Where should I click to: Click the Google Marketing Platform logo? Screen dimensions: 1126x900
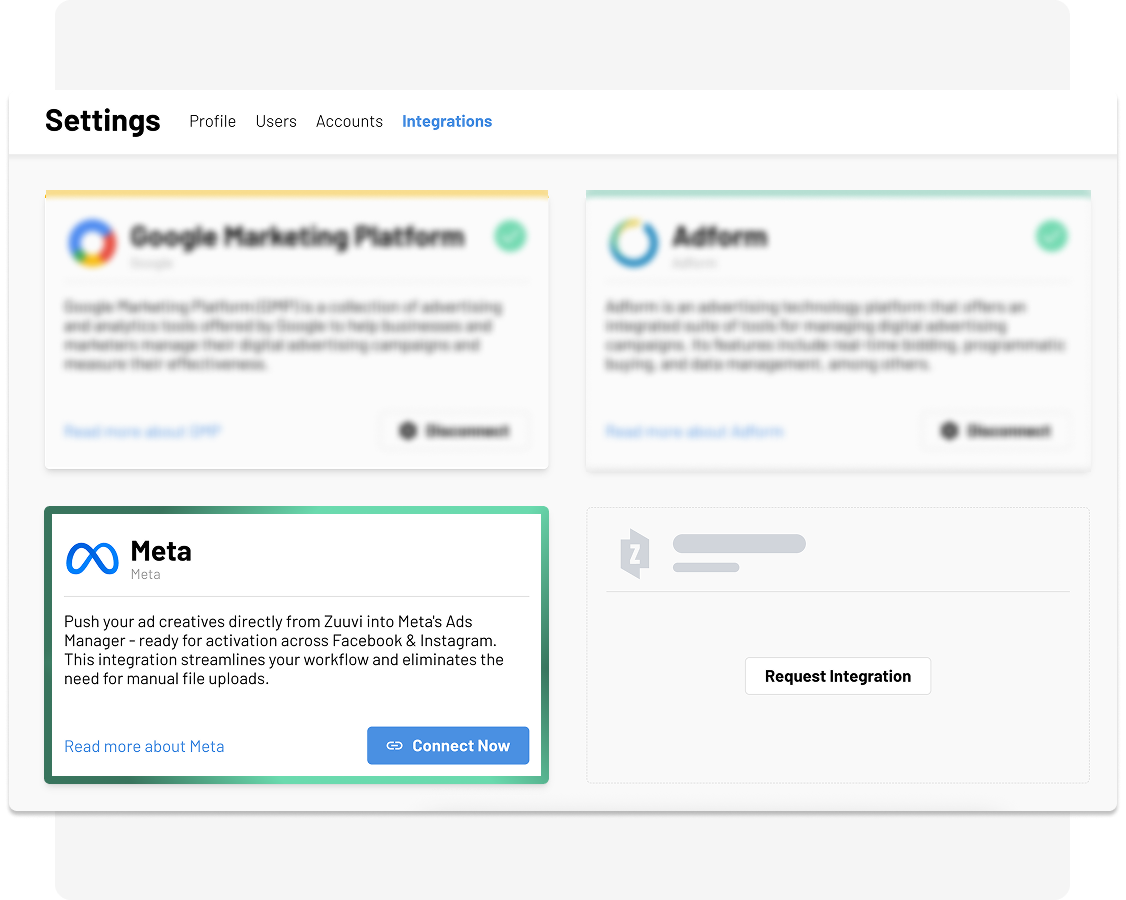[92, 243]
